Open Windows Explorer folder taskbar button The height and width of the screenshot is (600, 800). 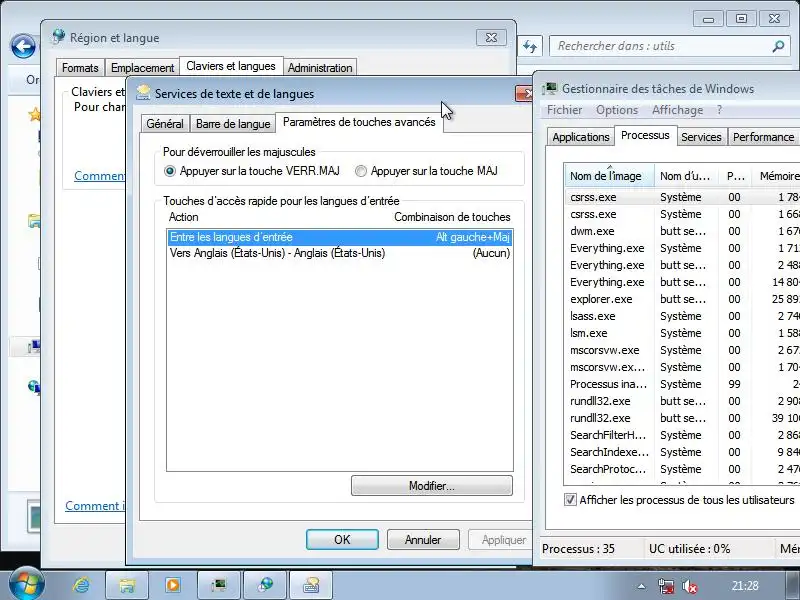pyautogui.click(x=127, y=585)
